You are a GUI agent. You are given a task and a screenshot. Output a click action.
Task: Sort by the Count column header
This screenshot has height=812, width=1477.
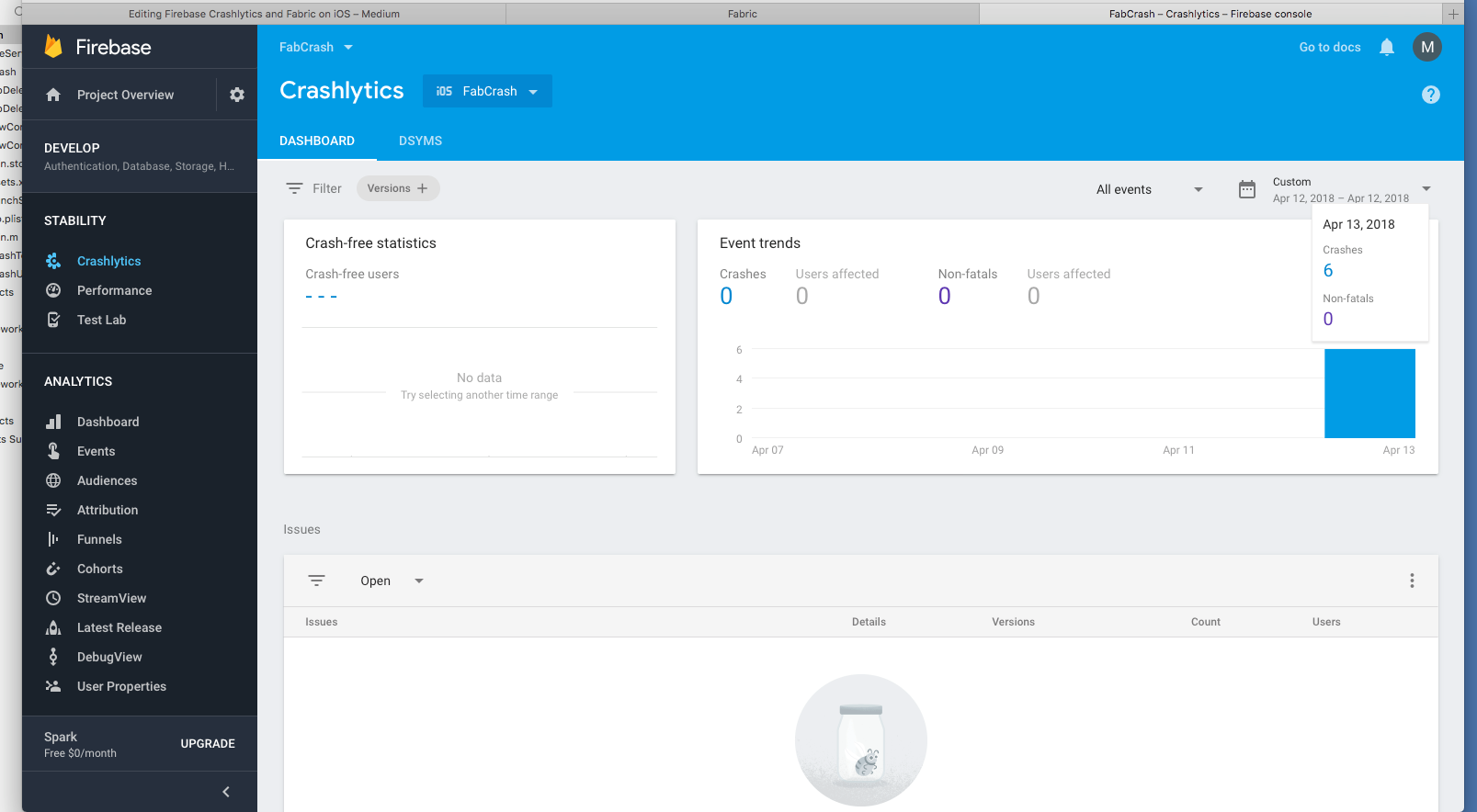coord(1205,622)
